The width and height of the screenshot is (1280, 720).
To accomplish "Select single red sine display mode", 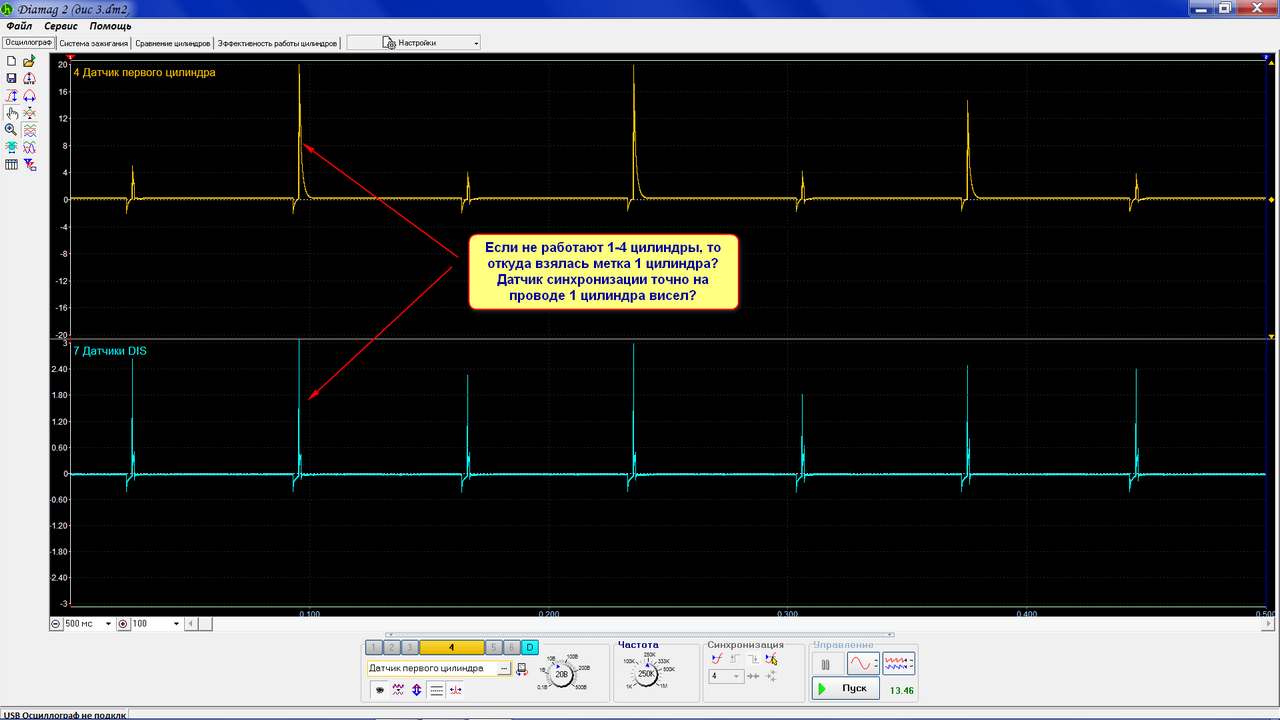I will (864, 664).
